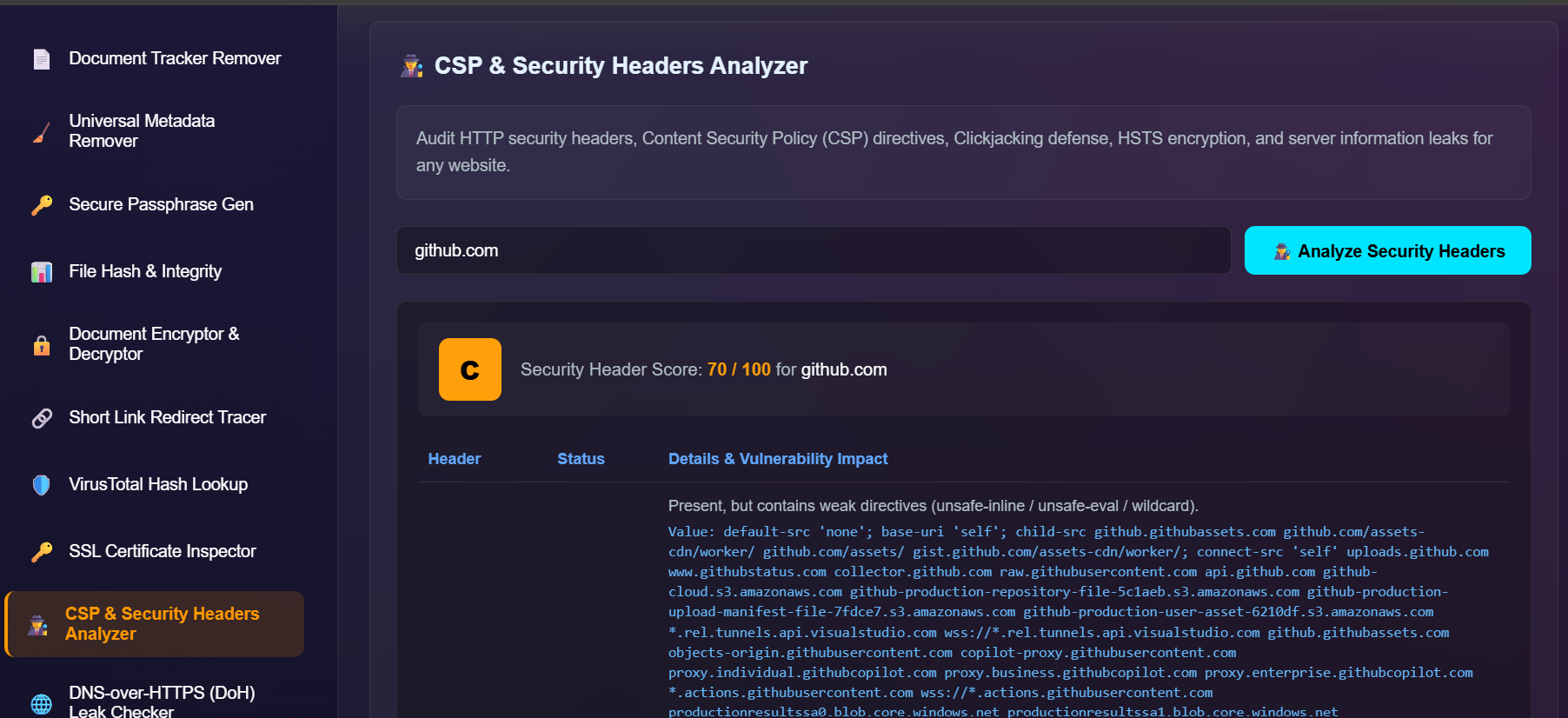Click the CSP & Security Headers Analyzer title
Image resolution: width=1568 pixels, height=718 pixels.
click(621, 66)
